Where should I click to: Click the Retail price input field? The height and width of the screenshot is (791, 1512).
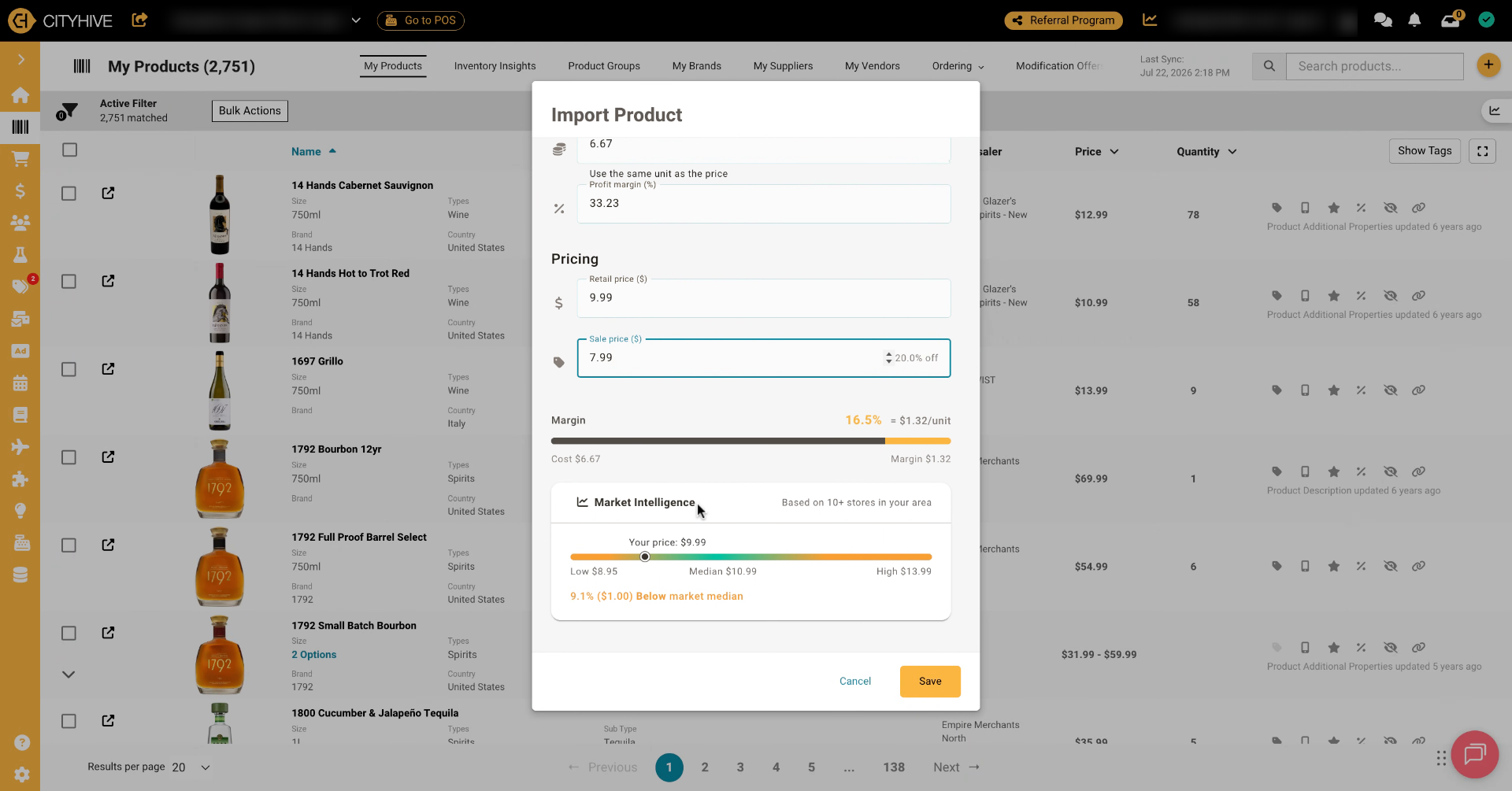tap(763, 298)
